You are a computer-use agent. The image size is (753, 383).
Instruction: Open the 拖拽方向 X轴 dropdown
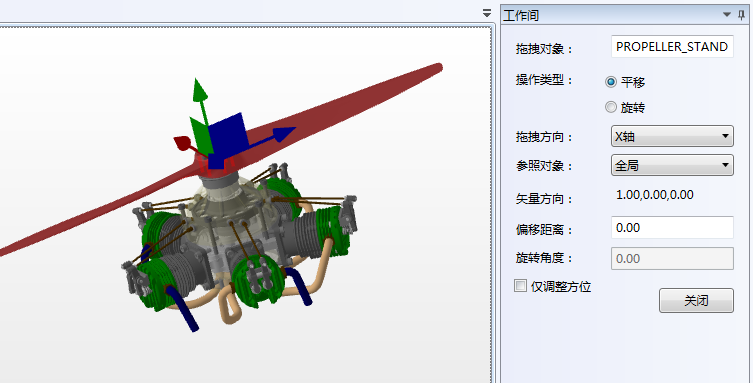[x=672, y=136]
